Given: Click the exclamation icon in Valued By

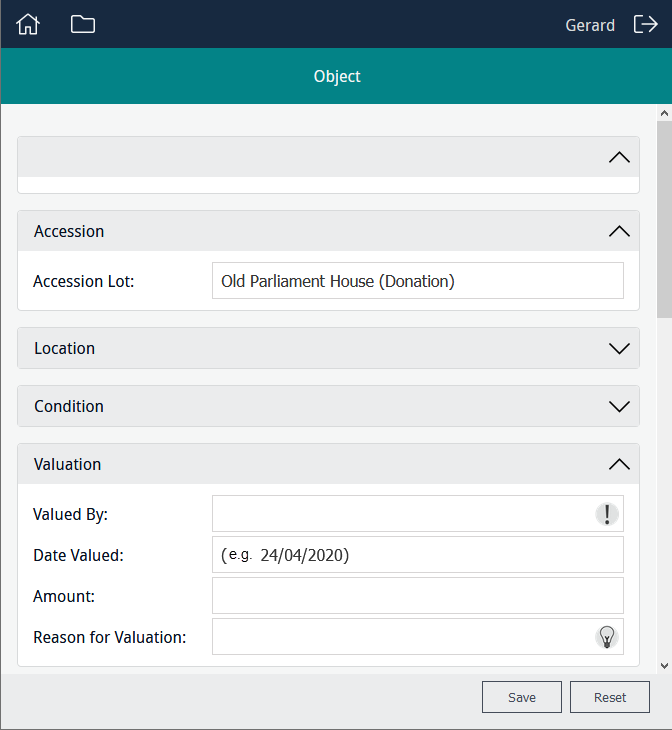Looking at the screenshot, I should 607,514.
